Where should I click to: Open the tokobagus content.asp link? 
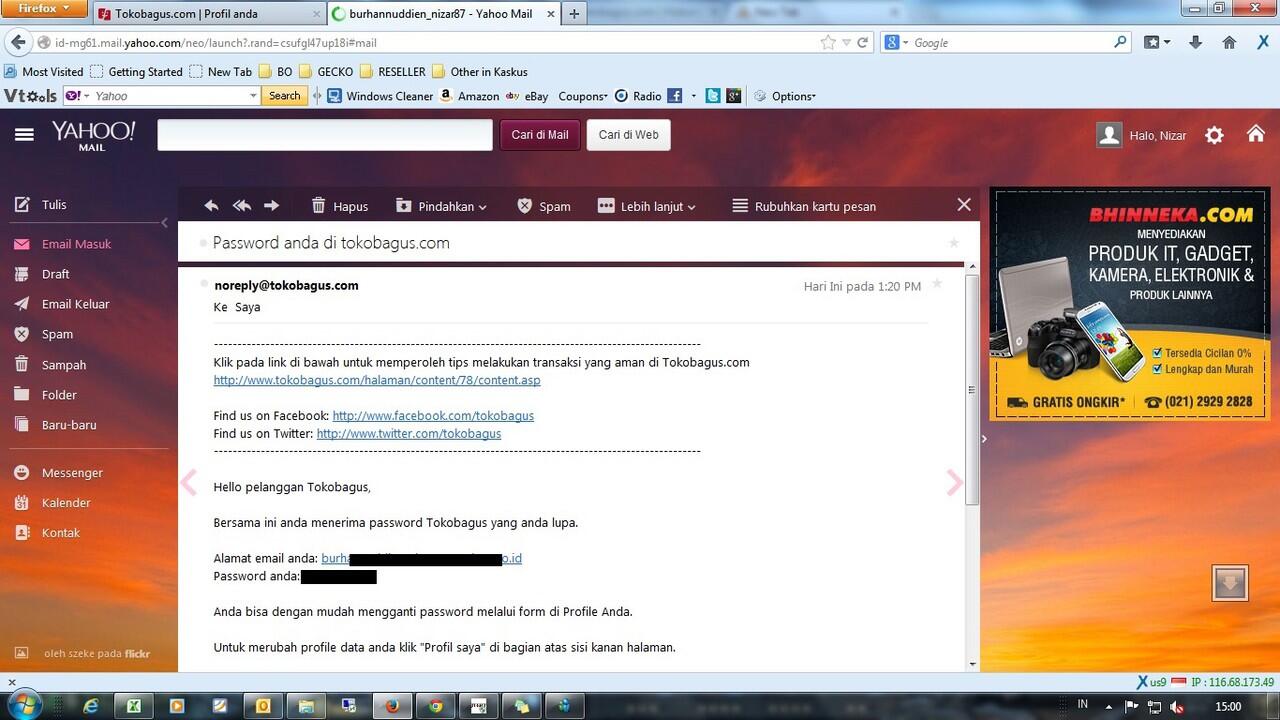click(377, 380)
